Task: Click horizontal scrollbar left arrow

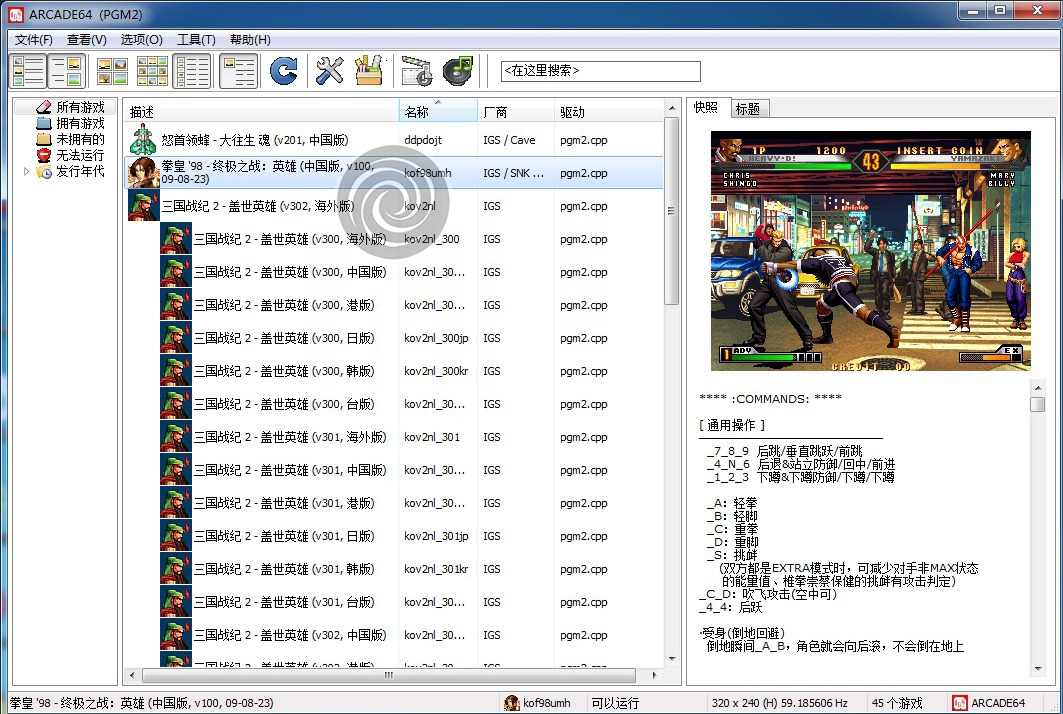Action: coord(132,675)
